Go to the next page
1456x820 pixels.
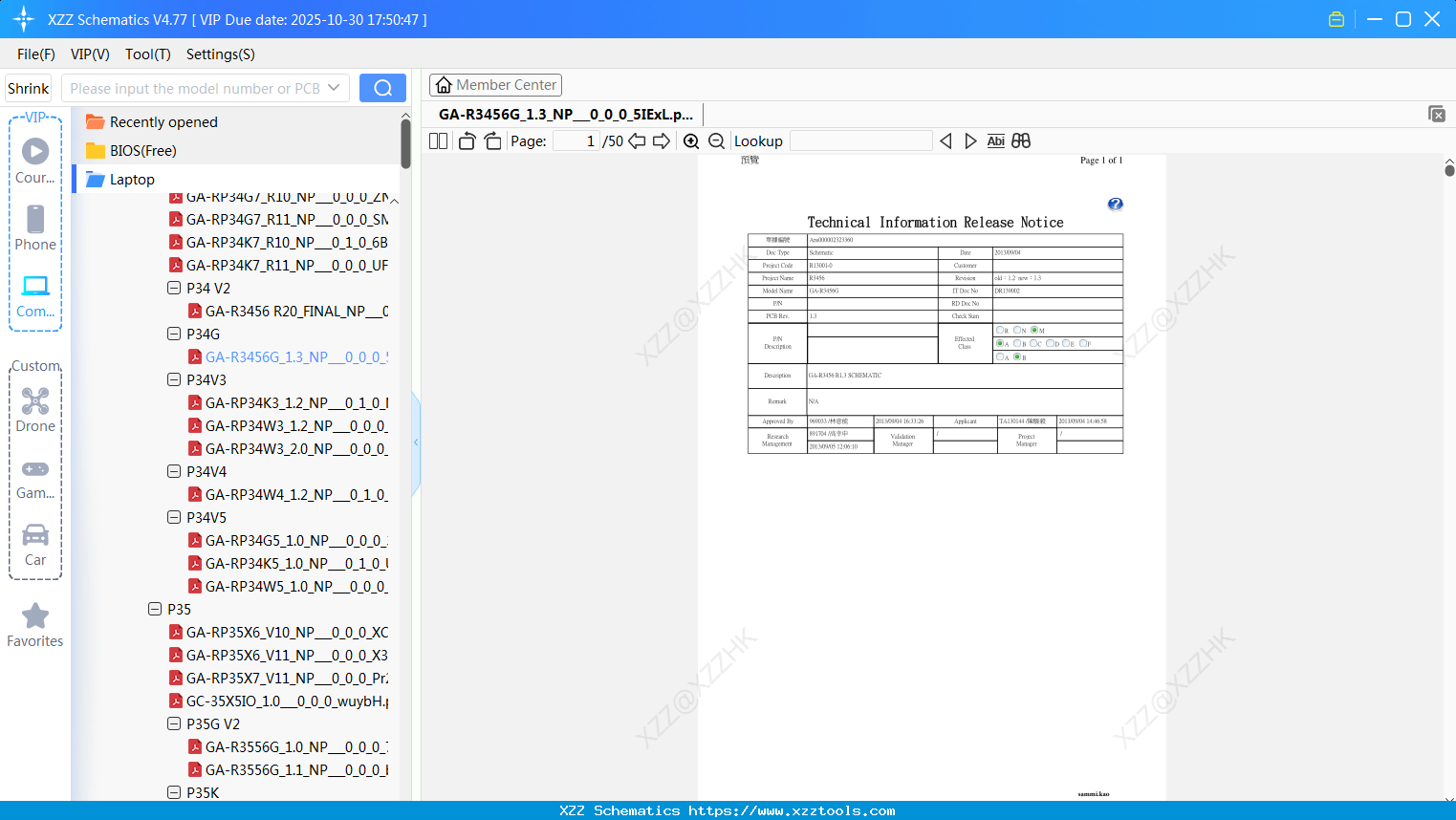pos(662,141)
